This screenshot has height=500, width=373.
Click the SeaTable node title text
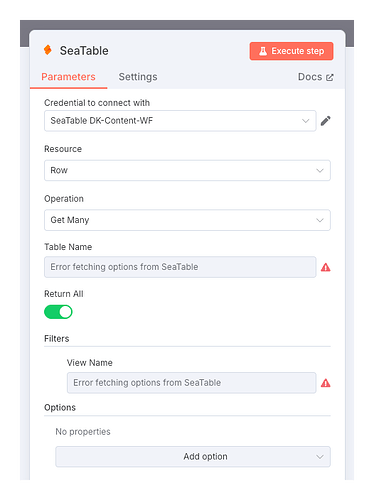click(84, 51)
